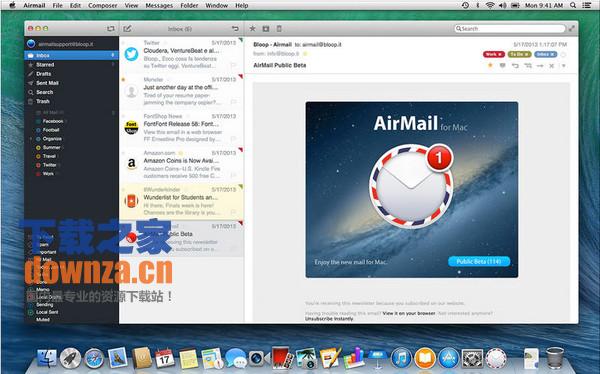Image resolution: width=600 pixels, height=374 pixels.
Task: Select the Summer label in the sidebar
Action: 51,147
